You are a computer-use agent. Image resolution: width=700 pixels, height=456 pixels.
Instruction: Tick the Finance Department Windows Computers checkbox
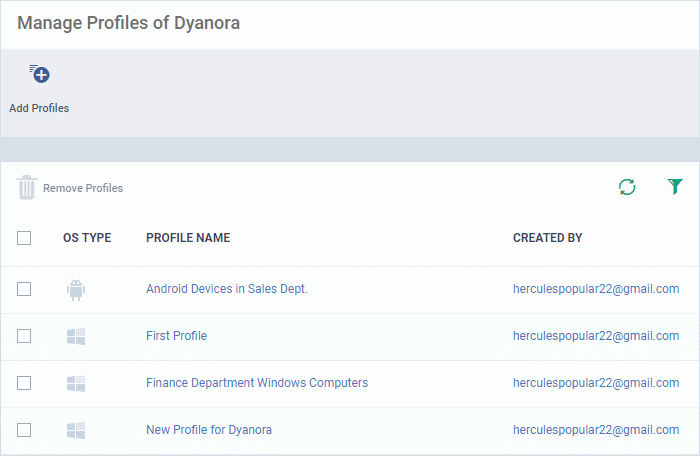[x=24, y=383]
